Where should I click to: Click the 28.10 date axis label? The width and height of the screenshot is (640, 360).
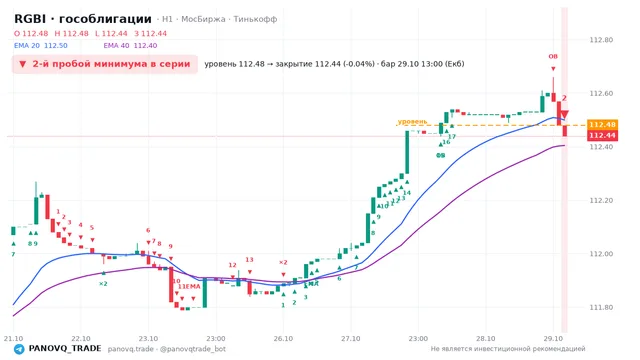tap(486, 339)
